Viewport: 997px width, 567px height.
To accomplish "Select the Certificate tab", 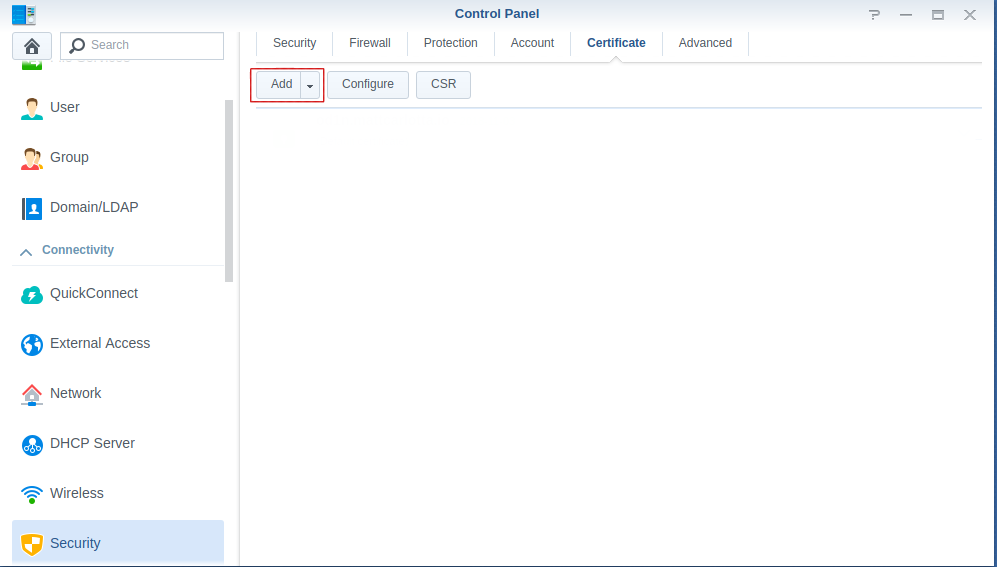I will pyautogui.click(x=616, y=43).
